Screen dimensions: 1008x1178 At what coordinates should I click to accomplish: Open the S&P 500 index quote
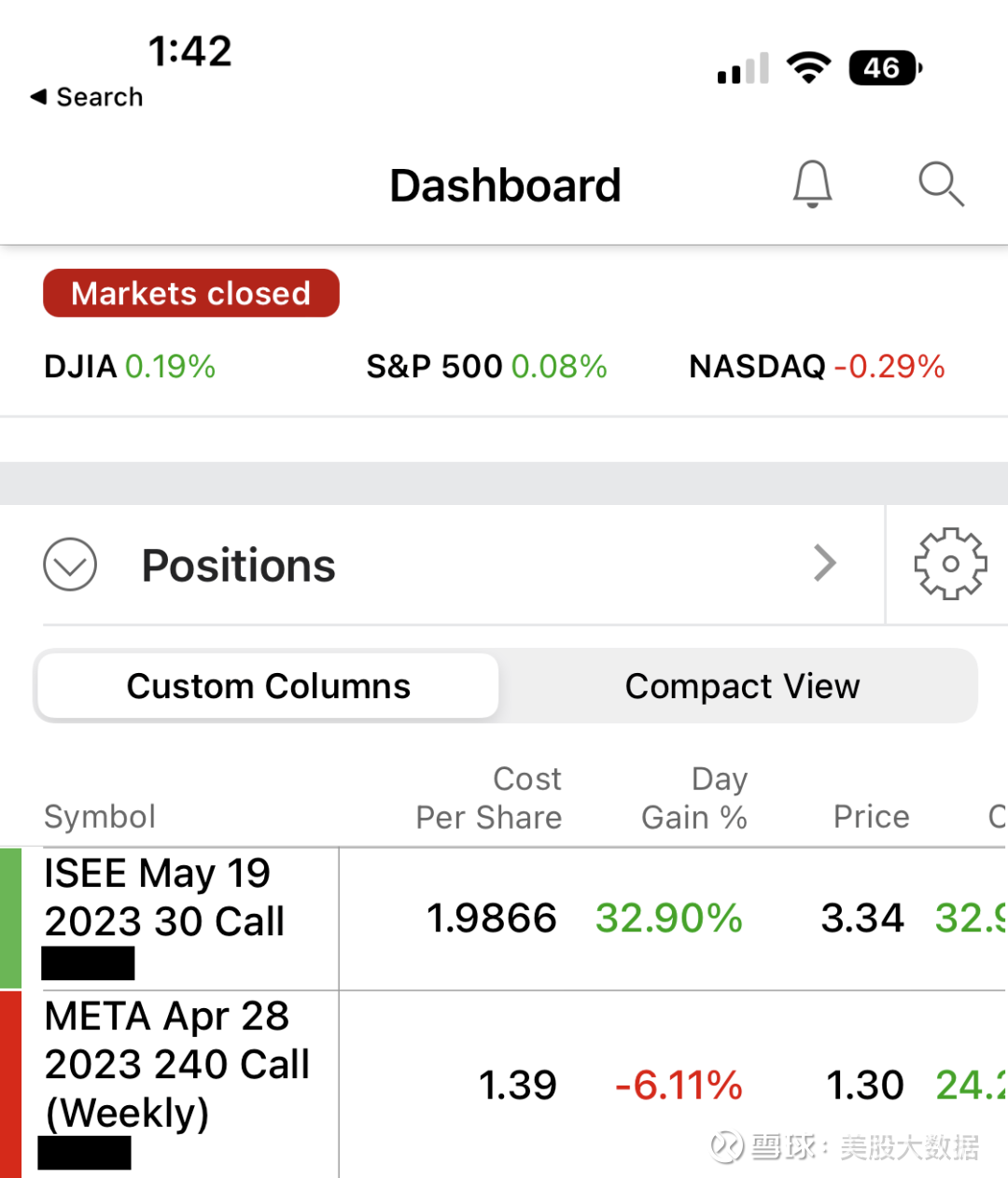point(486,367)
